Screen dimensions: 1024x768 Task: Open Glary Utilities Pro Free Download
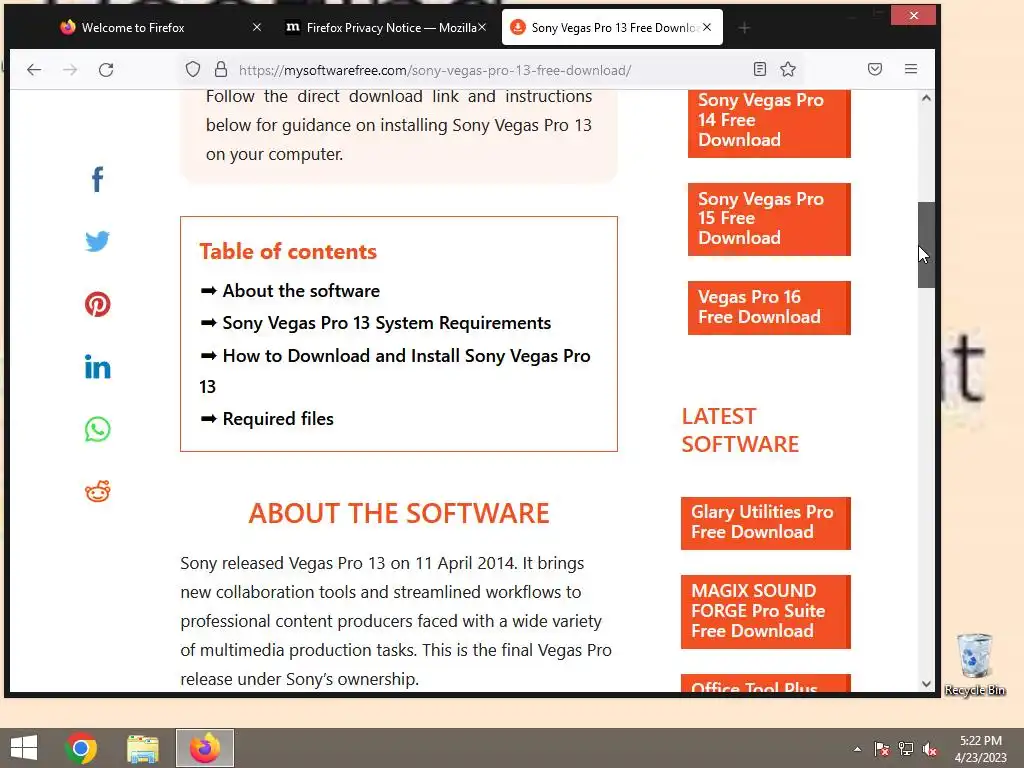point(765,523)
